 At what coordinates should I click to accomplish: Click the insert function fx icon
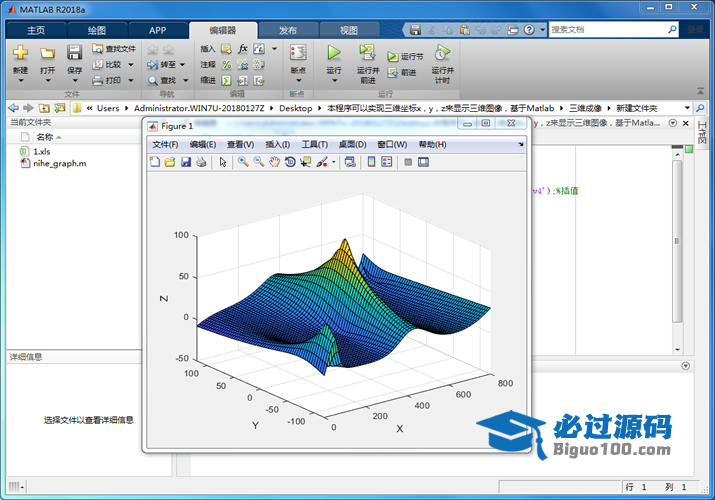click(243, 49)
